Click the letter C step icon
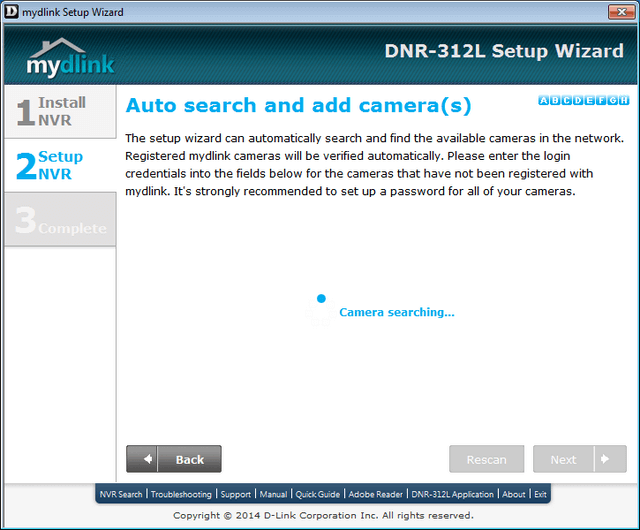Image resolution: width=640 pixels, height=530 pixels. point(567,100)
